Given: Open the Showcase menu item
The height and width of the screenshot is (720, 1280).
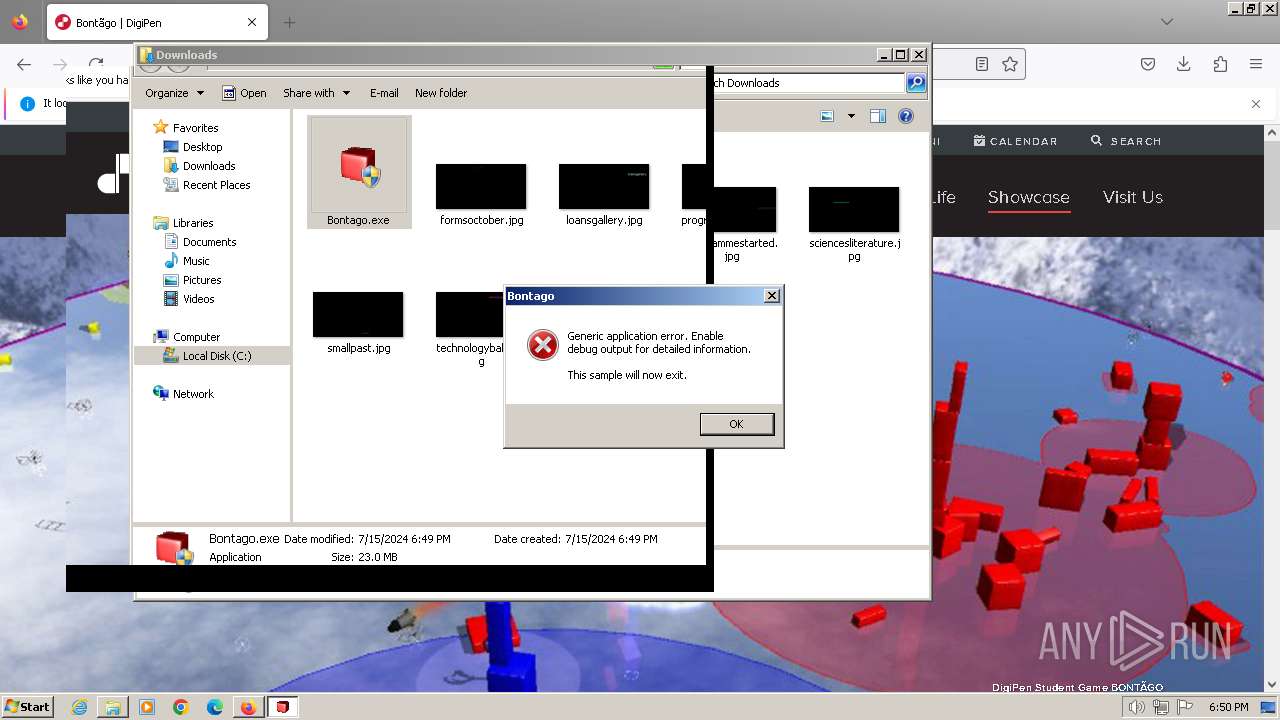Looking at the screenshot, I should pos(1029,197).
